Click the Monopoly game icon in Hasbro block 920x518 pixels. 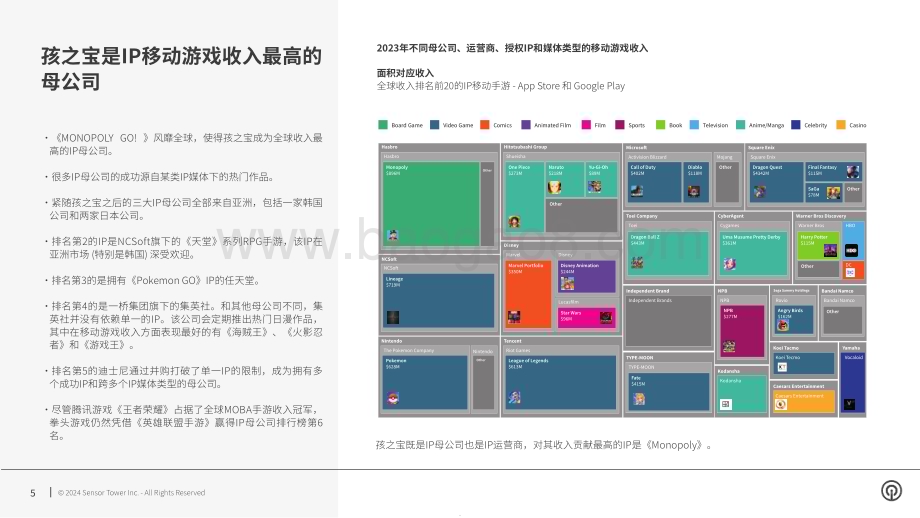tap(393, 235)
